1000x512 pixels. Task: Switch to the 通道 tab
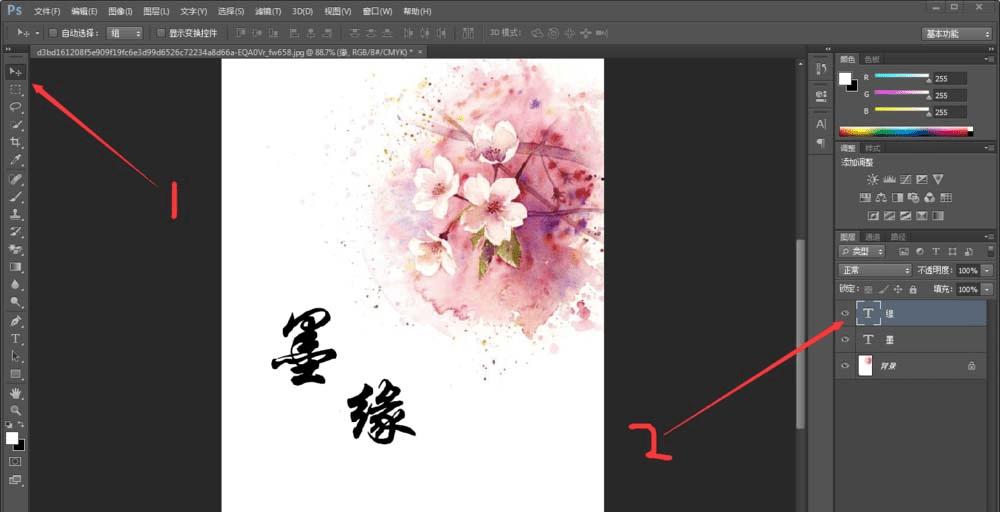click(872, 237)
